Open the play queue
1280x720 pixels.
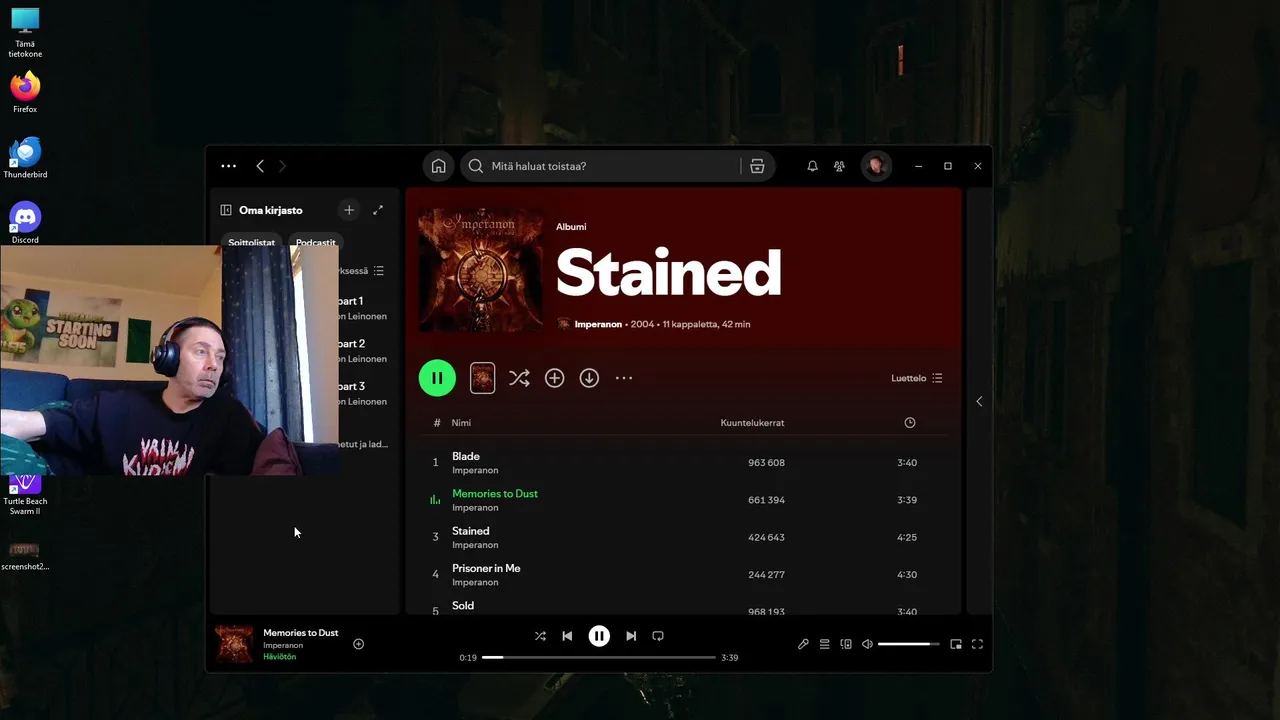coord(824,644)
